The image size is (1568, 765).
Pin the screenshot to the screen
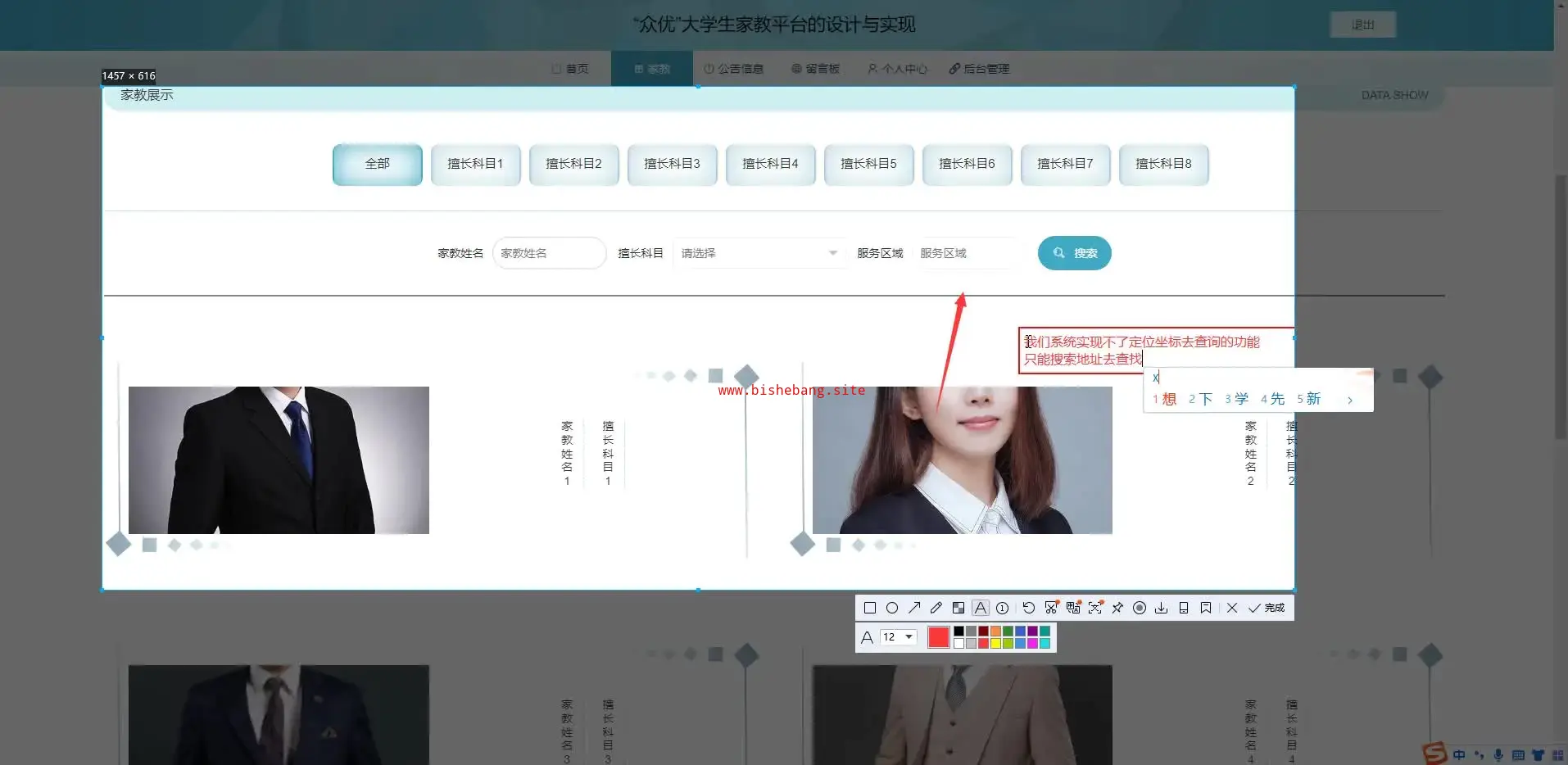pos(1117,608)
